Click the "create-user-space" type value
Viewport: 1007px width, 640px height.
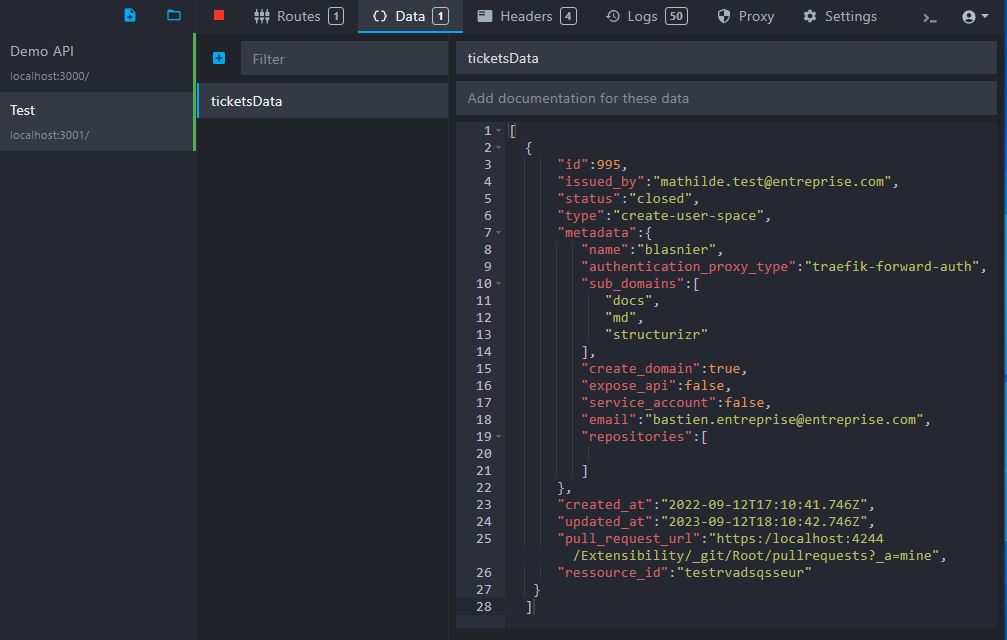688,216
